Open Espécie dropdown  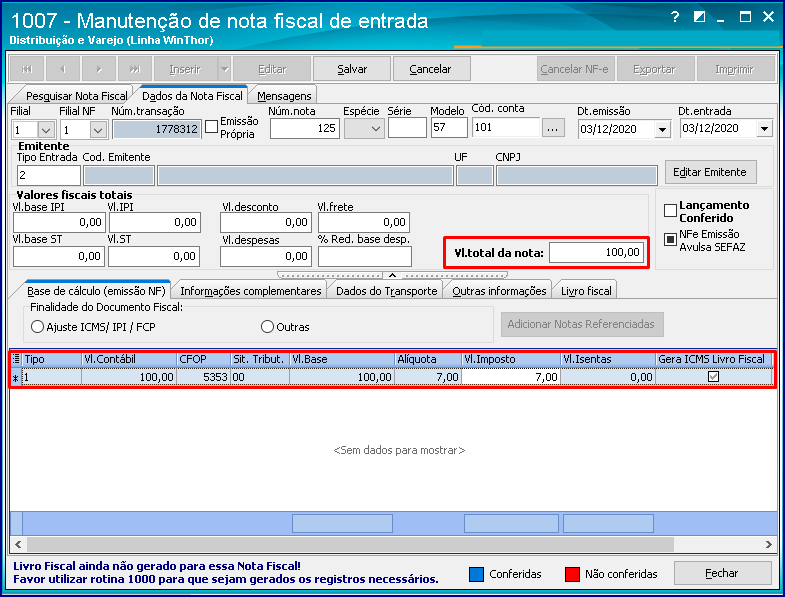point(376,129)
